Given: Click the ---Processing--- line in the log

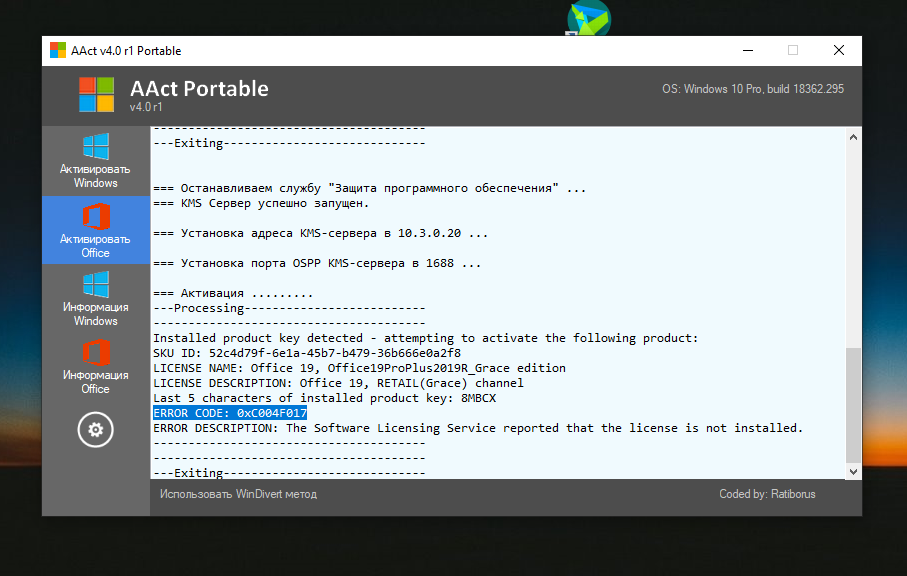Looking at the screenshot, I should (x=289, y=308).
